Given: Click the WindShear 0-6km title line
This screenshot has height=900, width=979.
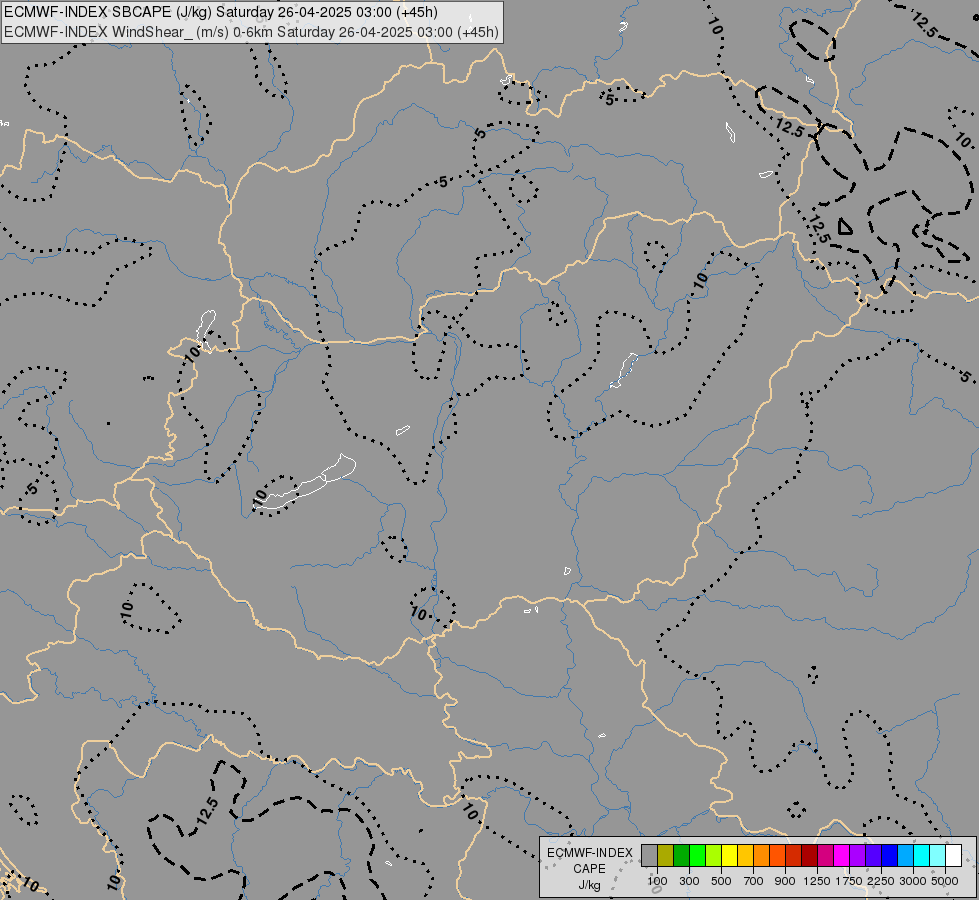Looking at the screenshot, I should coord(251,32).
